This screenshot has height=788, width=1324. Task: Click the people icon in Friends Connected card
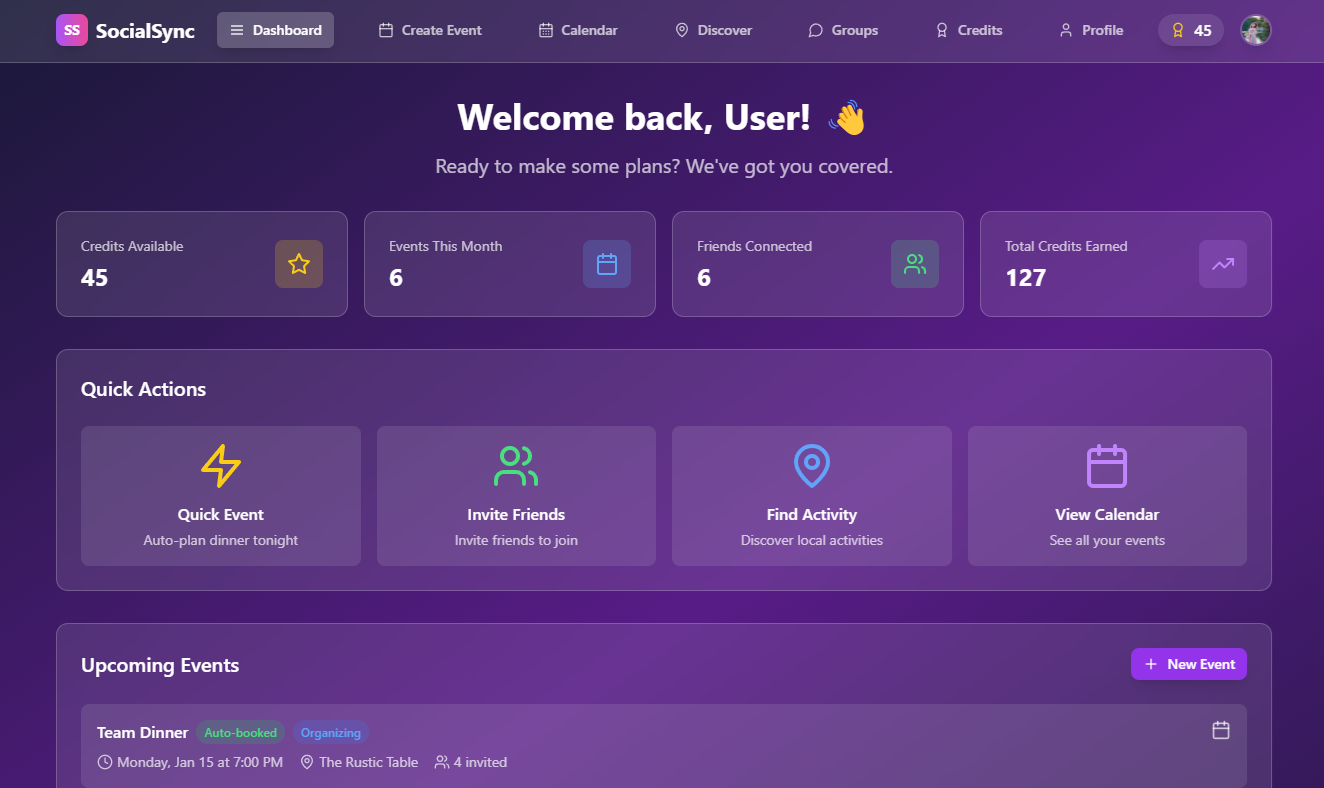(x=915, y=264)
